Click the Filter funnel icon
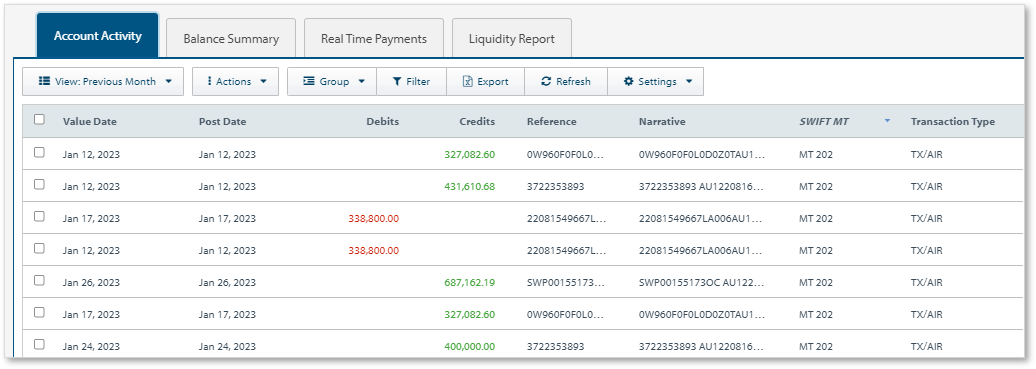The width and height of the screenshot is (1036, 369). (396, 81)
